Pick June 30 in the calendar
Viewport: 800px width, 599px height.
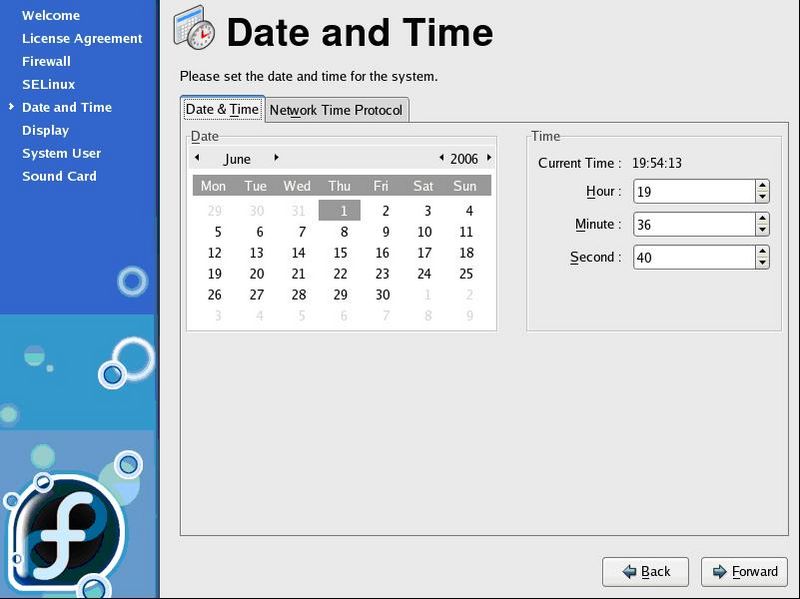tap(382, 295)
